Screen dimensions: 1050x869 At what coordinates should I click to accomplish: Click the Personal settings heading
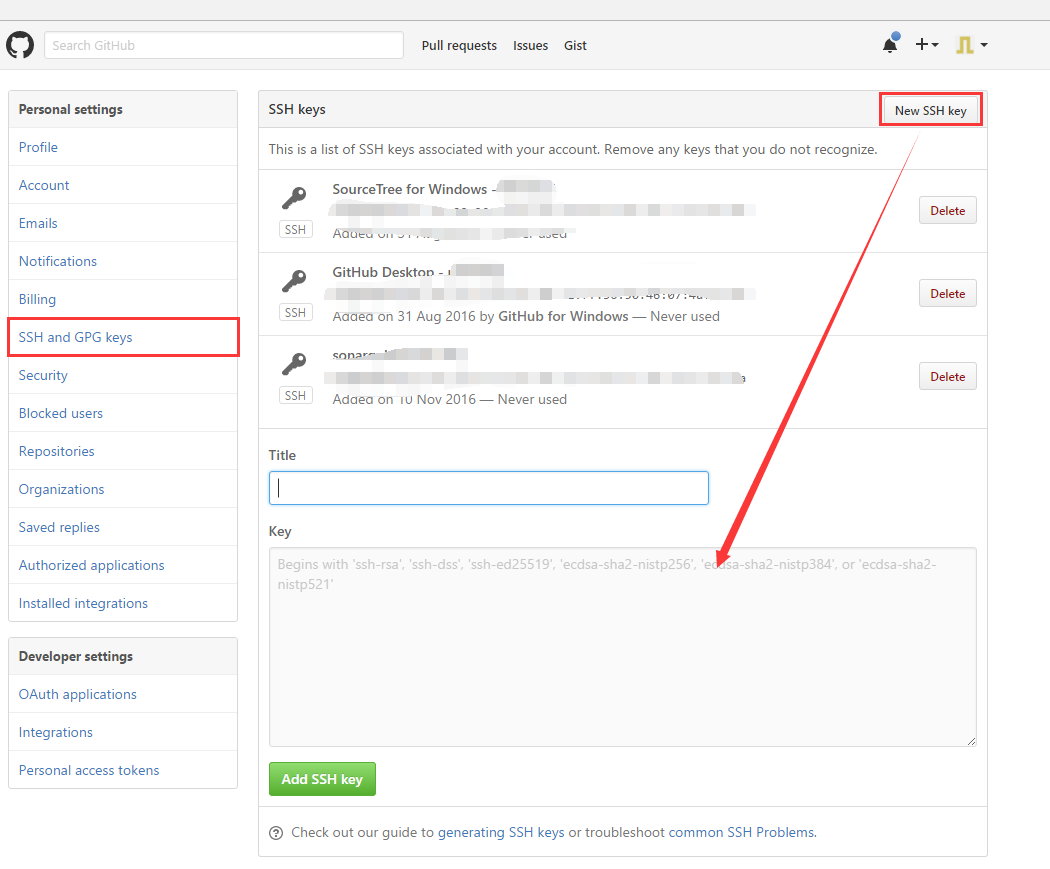coord(70,109)
